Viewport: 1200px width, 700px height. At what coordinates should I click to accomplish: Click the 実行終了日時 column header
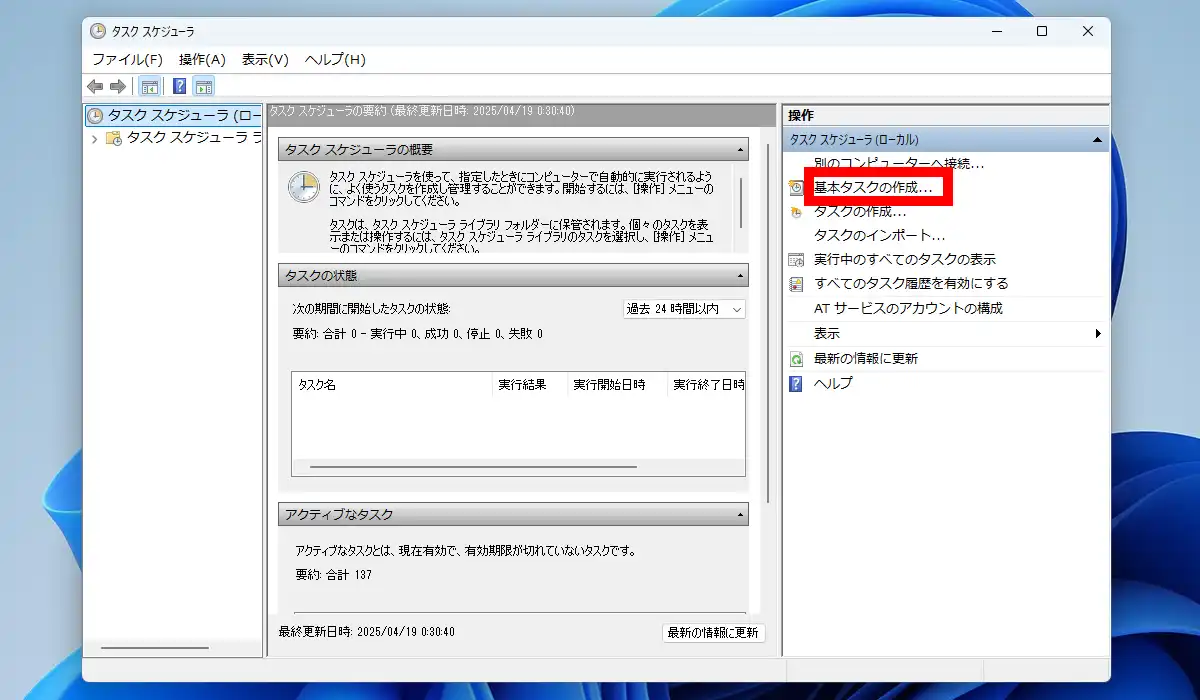click(706, 385)
